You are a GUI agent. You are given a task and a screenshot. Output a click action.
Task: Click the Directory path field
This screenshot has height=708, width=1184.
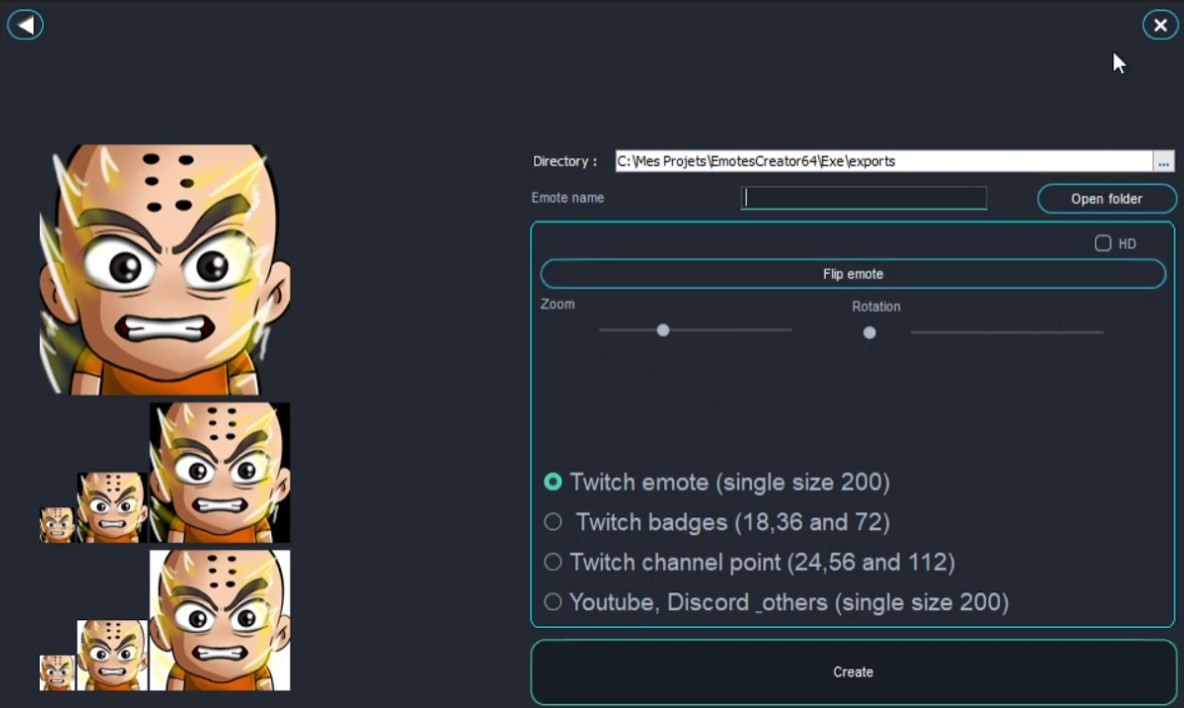pos(880,161)
